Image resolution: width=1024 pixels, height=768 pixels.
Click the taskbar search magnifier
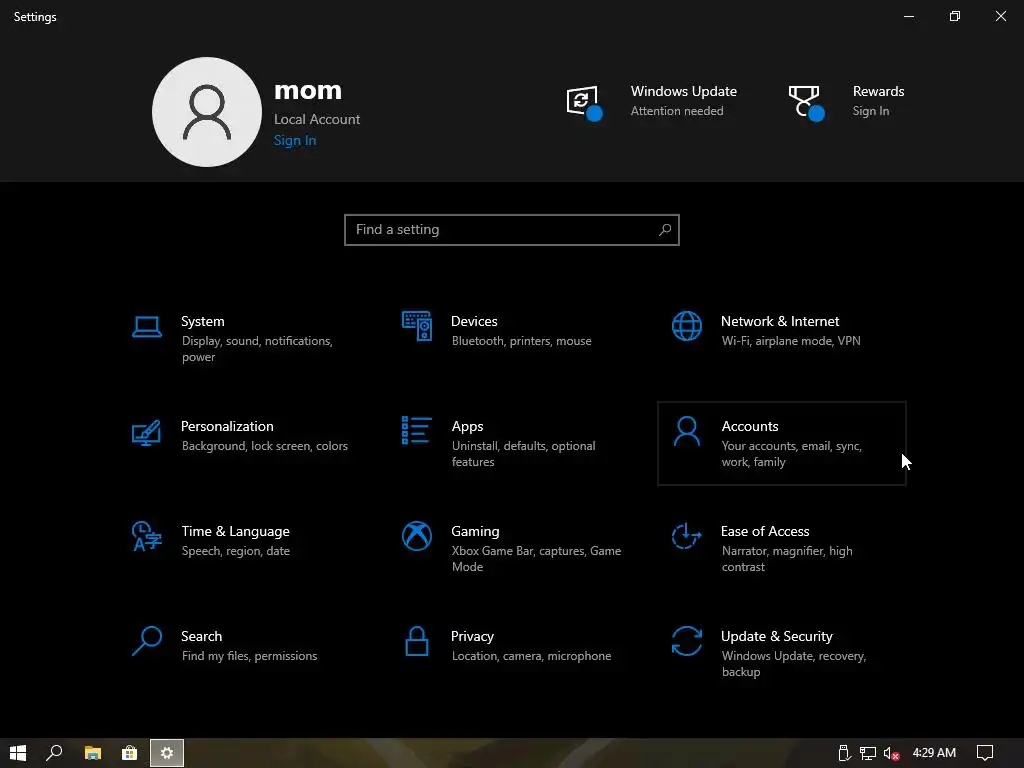[54, 753]
